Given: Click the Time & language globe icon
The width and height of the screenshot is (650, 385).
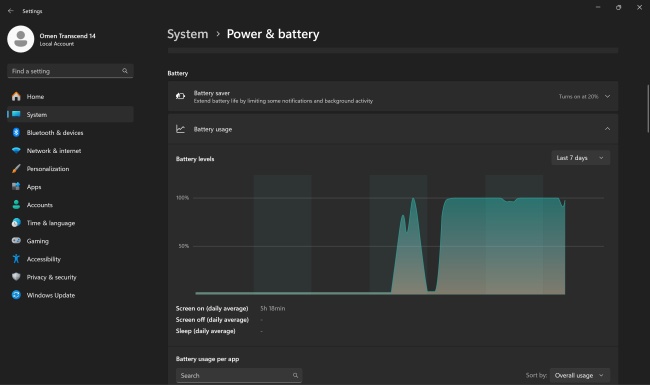Looking at the screenshot, I should click(x=16, y=223).
